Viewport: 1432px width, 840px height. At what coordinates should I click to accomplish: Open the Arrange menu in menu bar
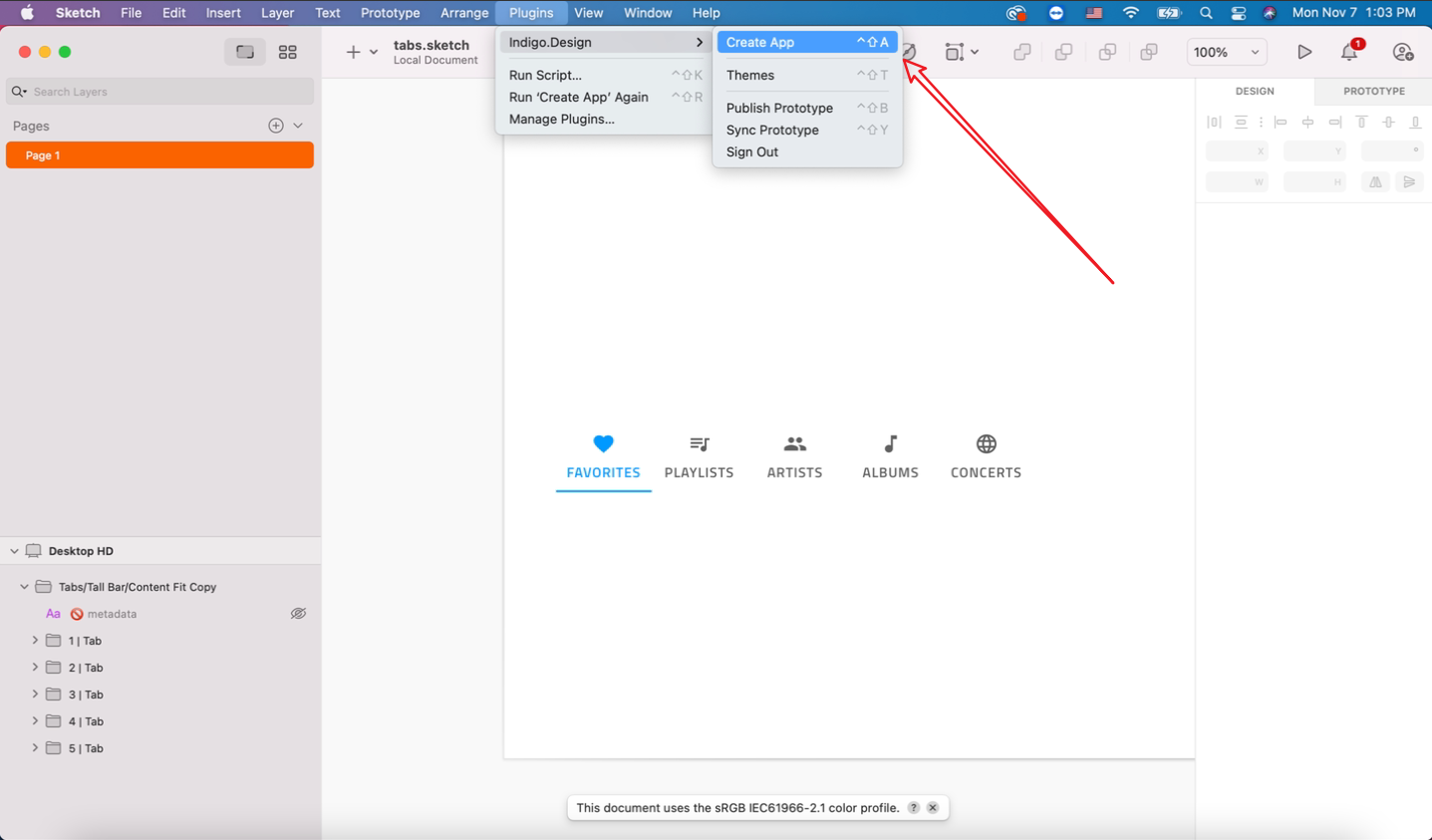(x=464, y=13)
